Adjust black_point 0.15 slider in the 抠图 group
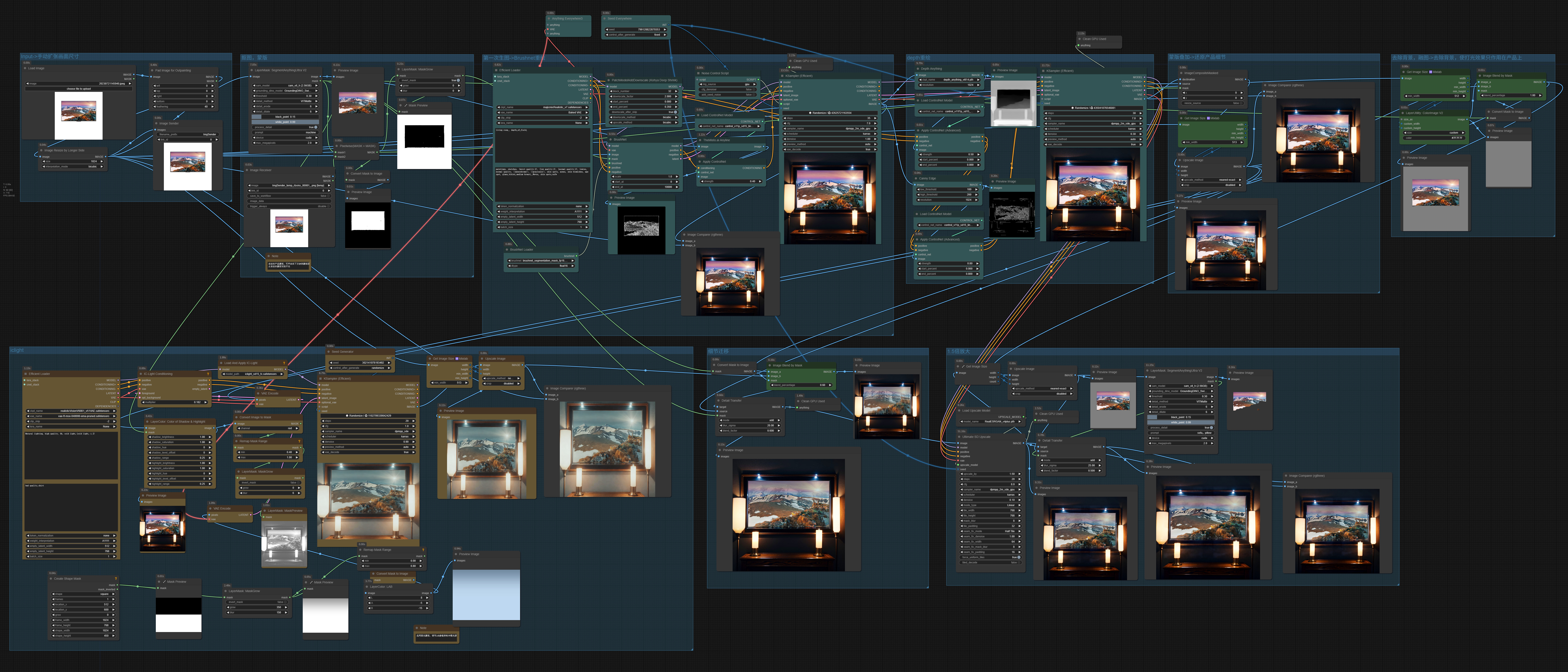This screenshot has height=672, width=1568. pos(286,117)
